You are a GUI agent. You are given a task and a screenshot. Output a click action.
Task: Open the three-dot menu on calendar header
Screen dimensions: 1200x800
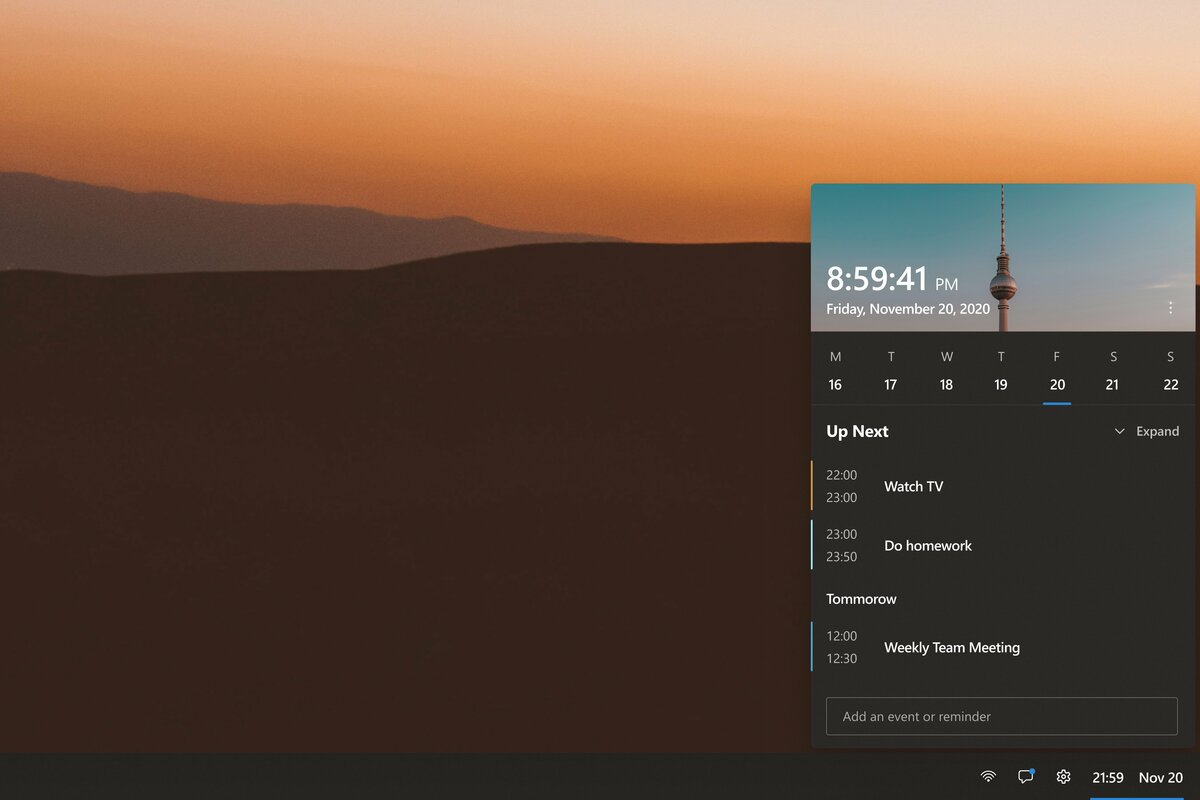[1170, 308]
